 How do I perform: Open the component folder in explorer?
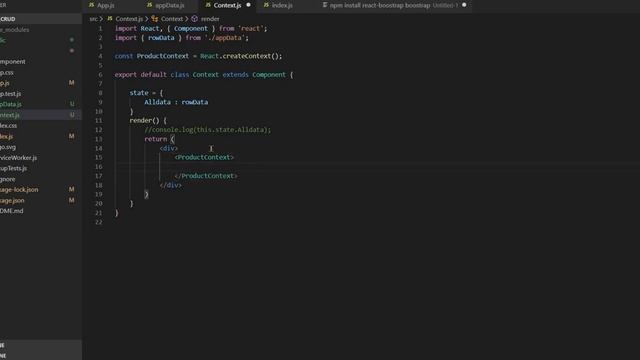tap(41, 62)
